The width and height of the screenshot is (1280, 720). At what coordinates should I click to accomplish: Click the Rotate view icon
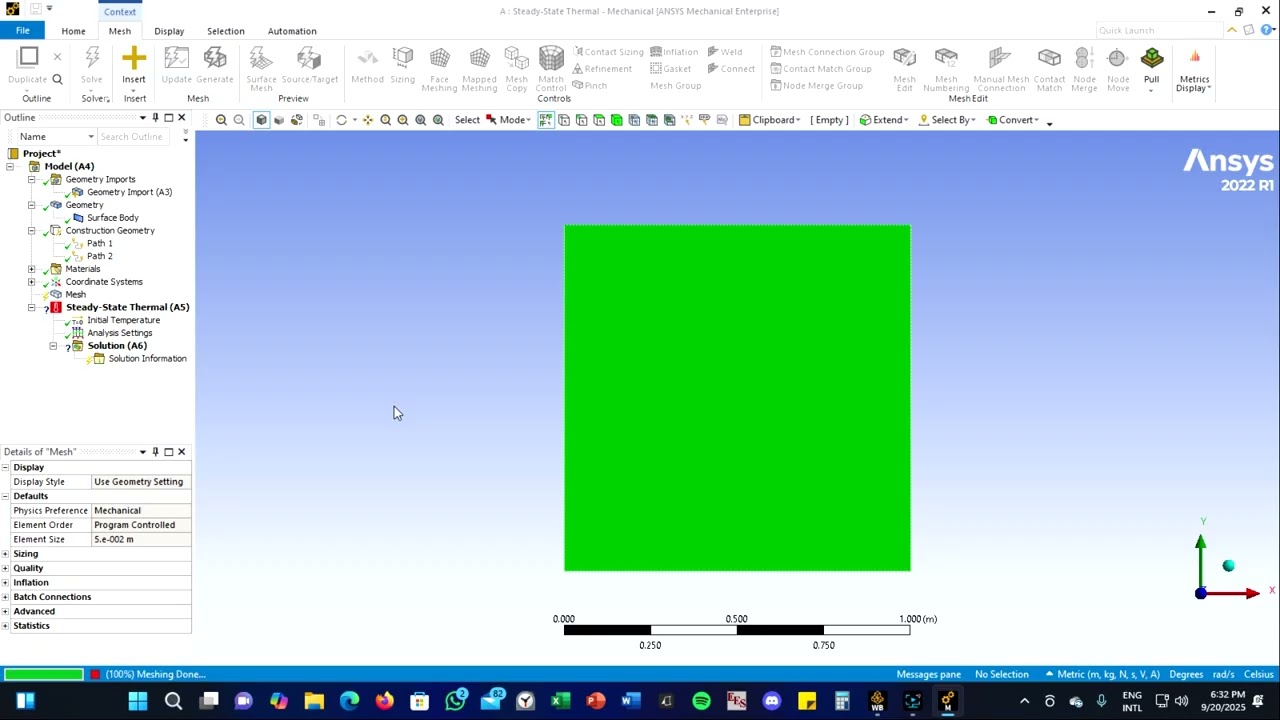coord(341,120)
